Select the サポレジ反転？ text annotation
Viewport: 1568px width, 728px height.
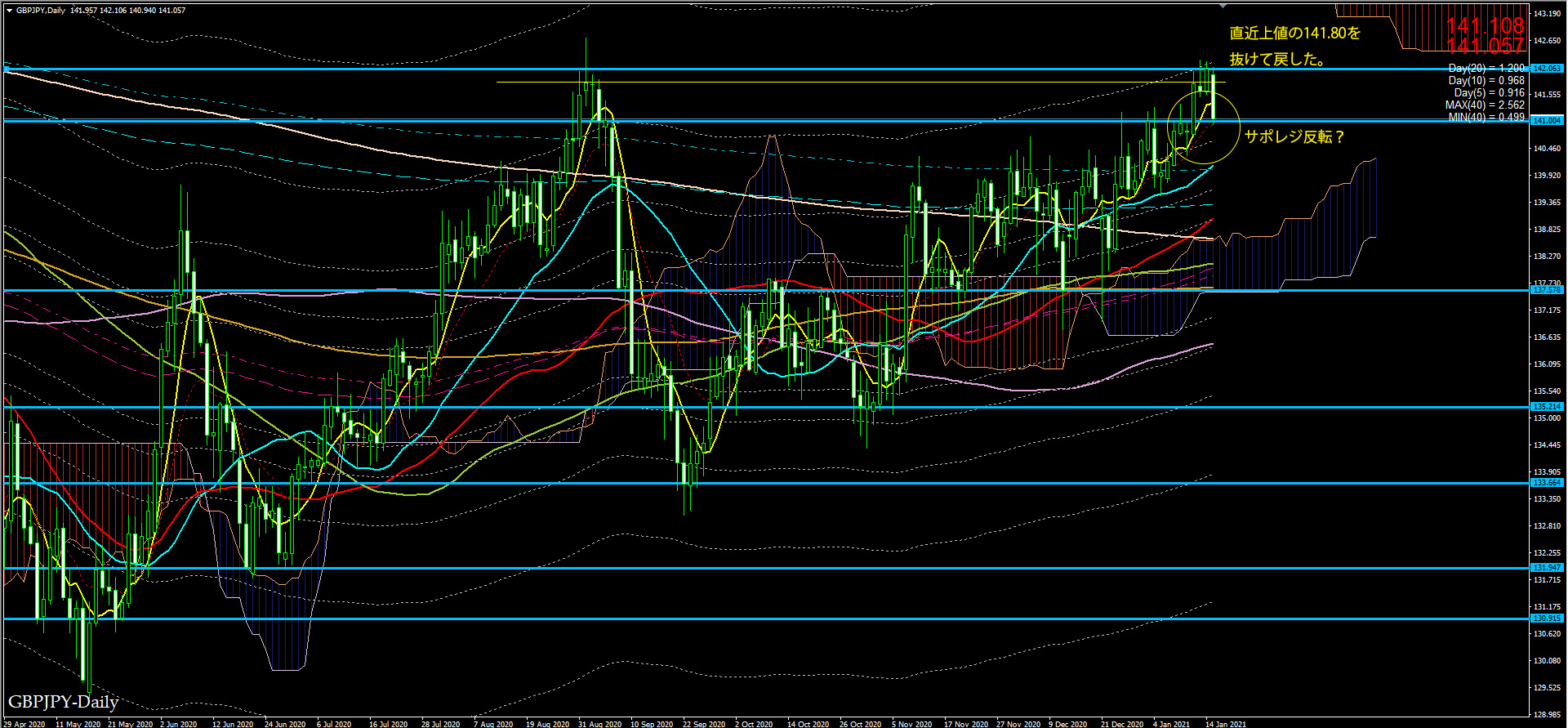[1294, 136]
